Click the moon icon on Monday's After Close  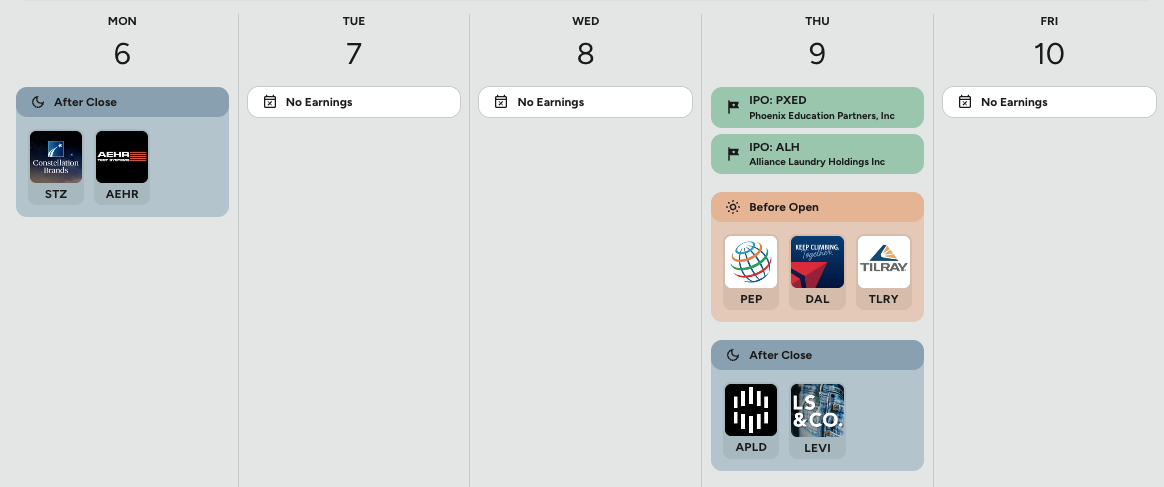(38, 102)
